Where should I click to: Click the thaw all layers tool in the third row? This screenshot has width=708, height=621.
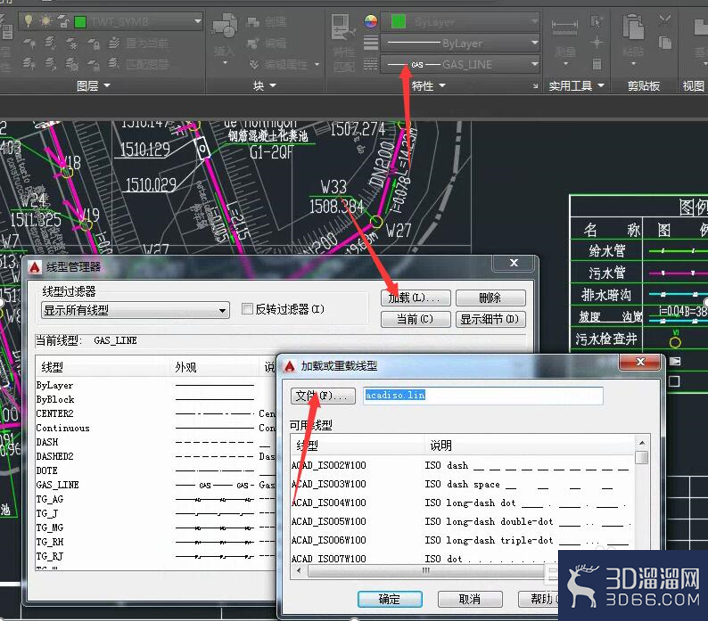click(72, 64)
